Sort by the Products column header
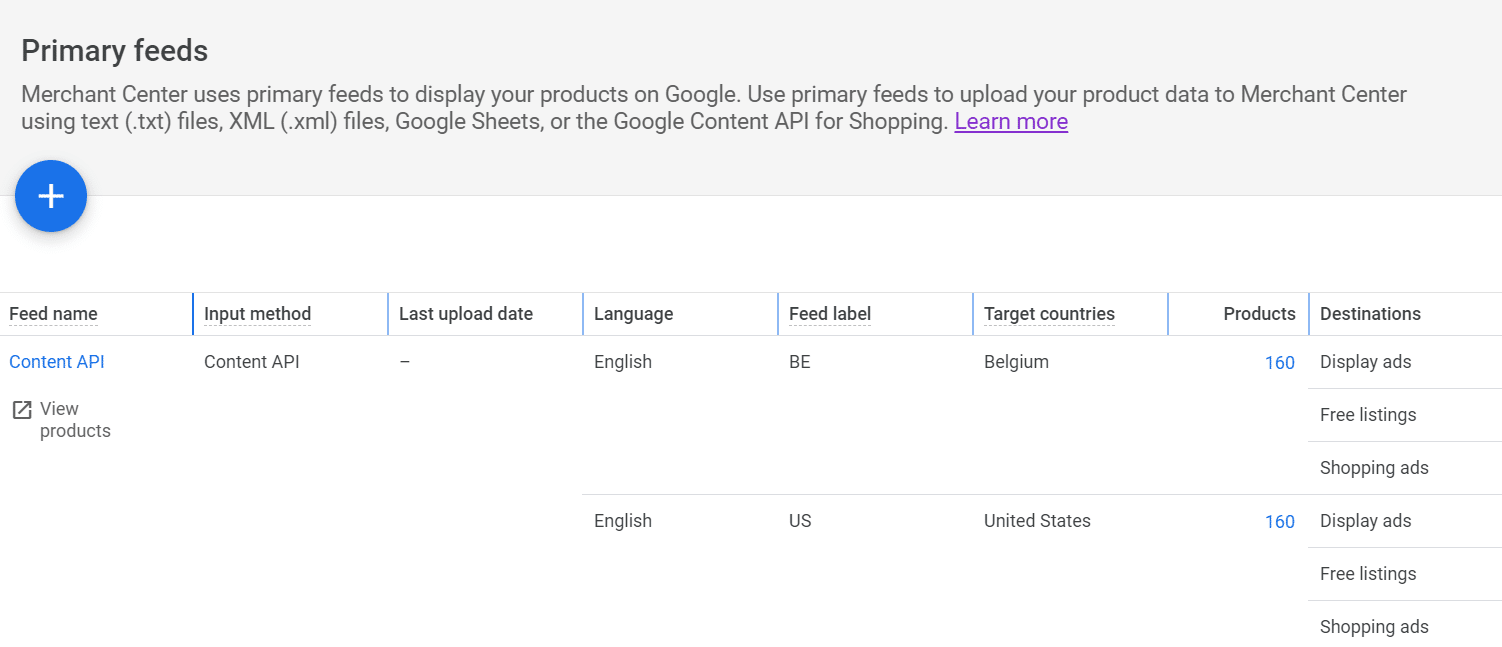This screenshot has width=1502, height=647. point(1259,313)
